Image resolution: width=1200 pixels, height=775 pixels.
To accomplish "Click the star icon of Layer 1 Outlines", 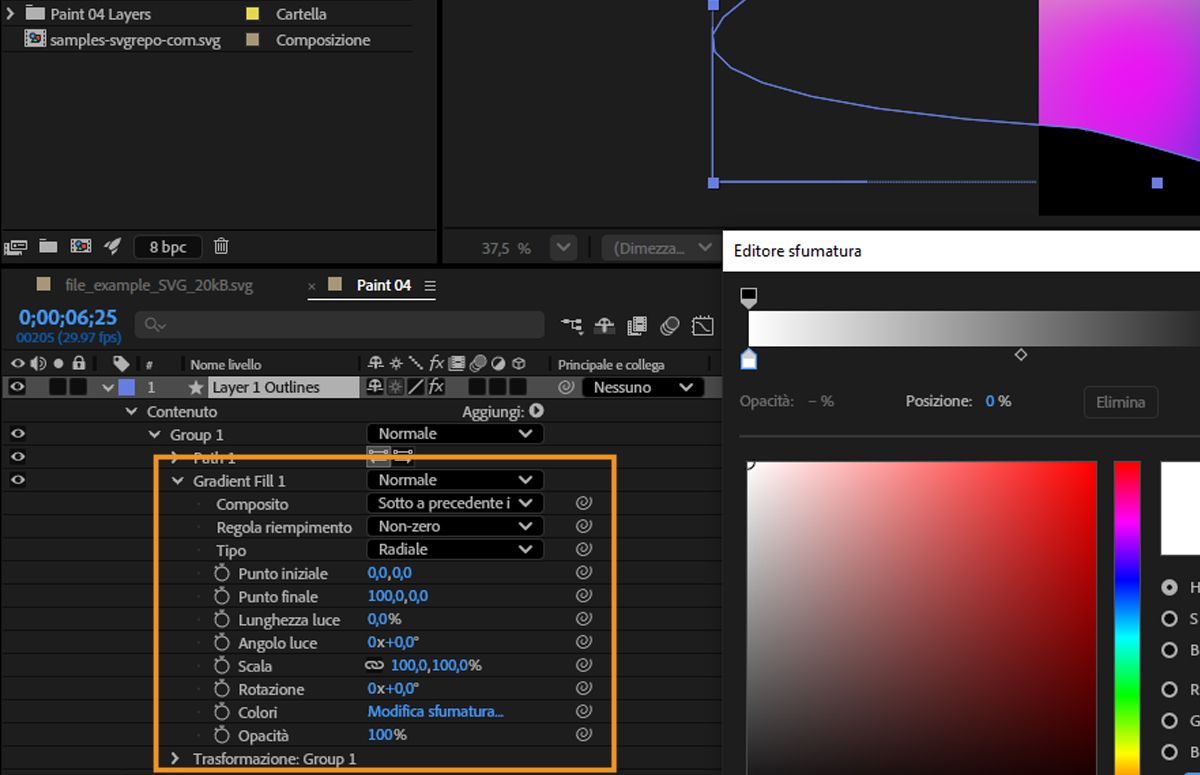I will click(x=196, y=387).
